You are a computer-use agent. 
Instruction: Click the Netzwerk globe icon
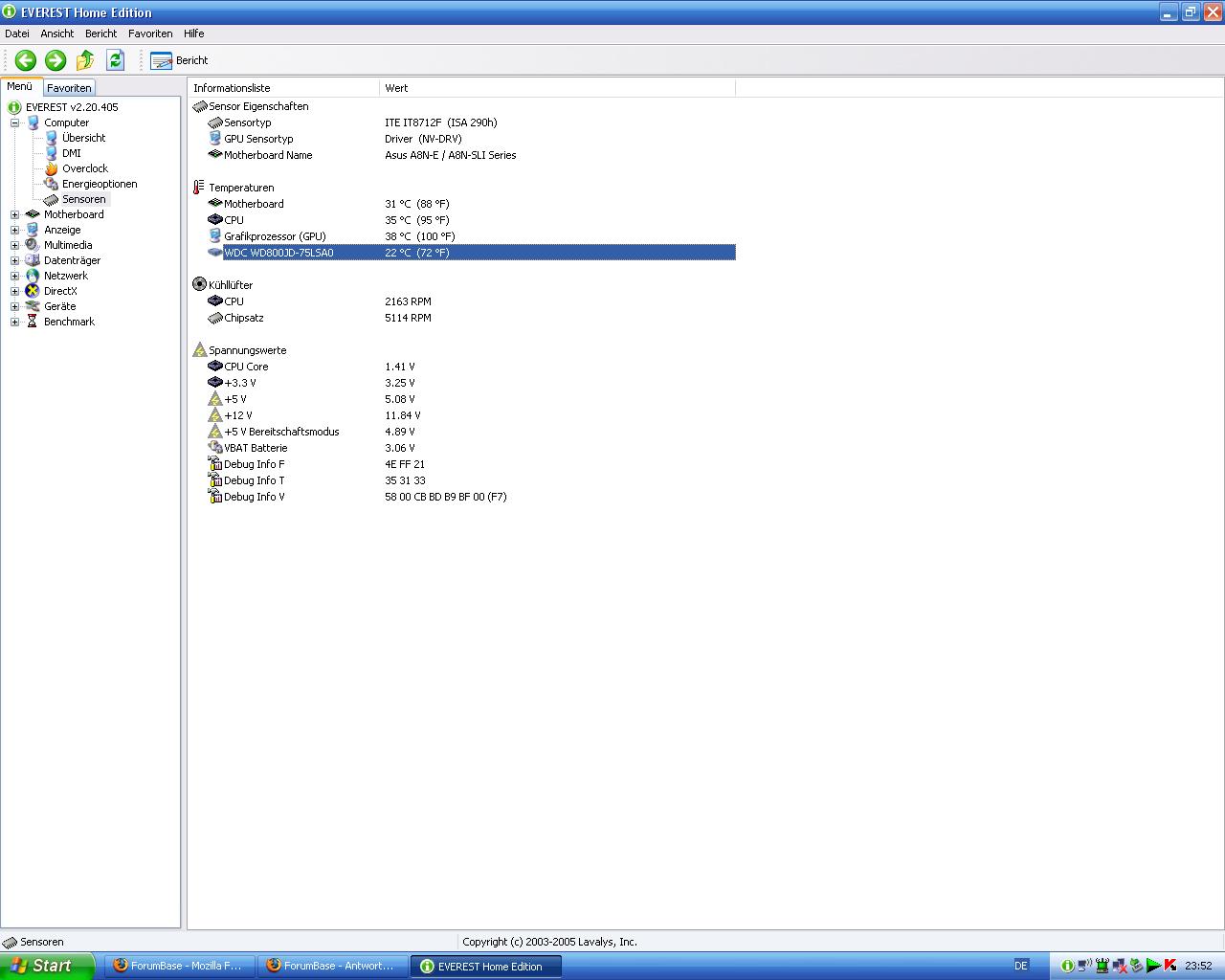33,276
